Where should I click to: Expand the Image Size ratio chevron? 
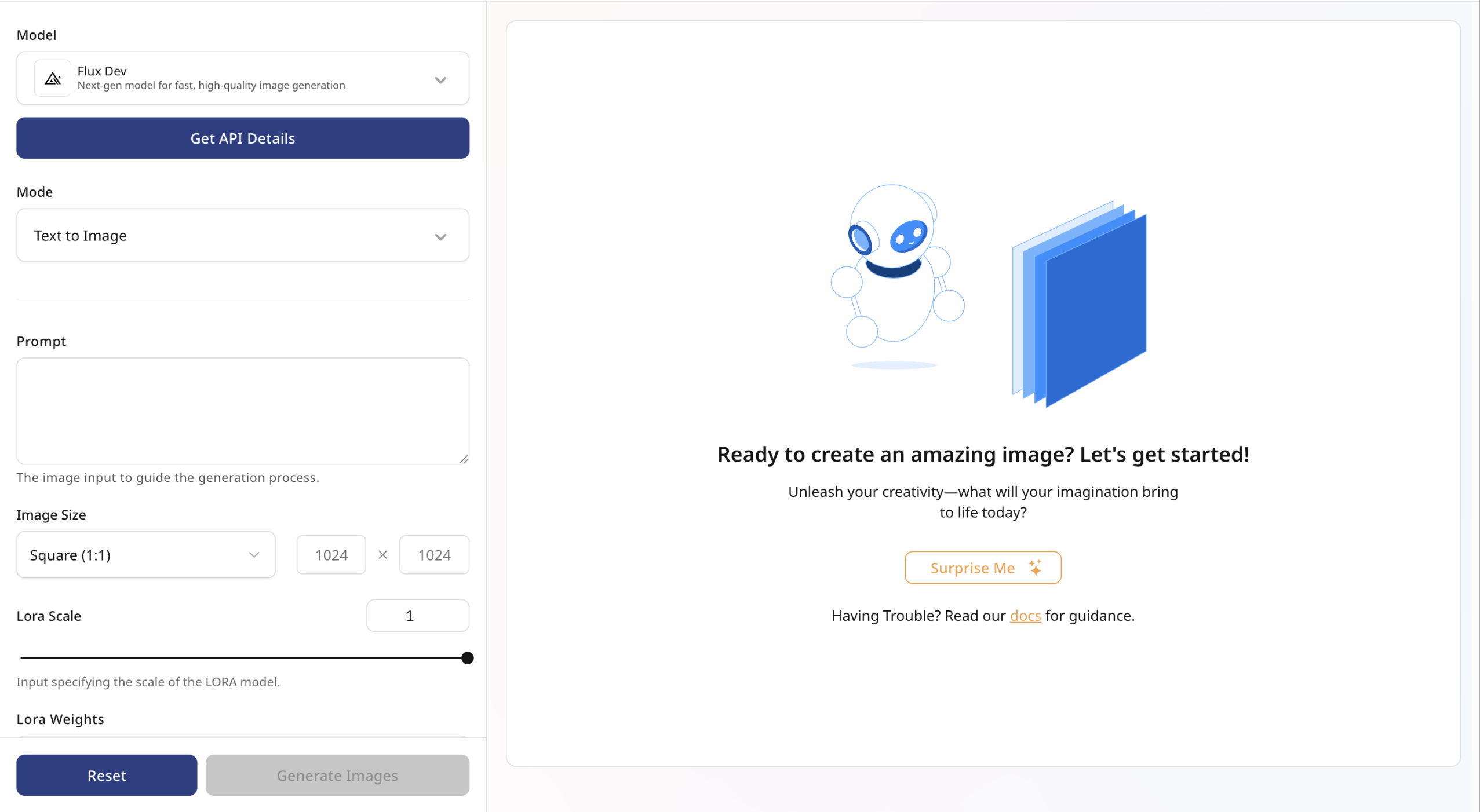[253, 555]
